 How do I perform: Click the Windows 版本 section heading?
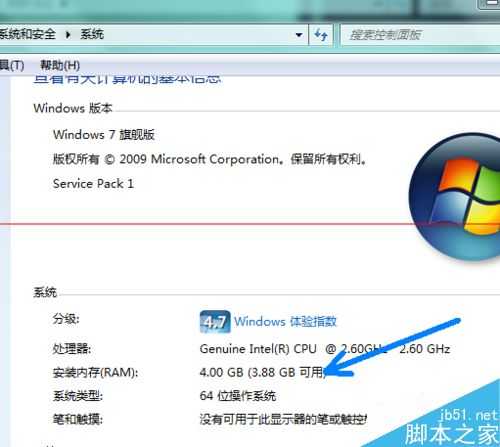click(73, 108)
